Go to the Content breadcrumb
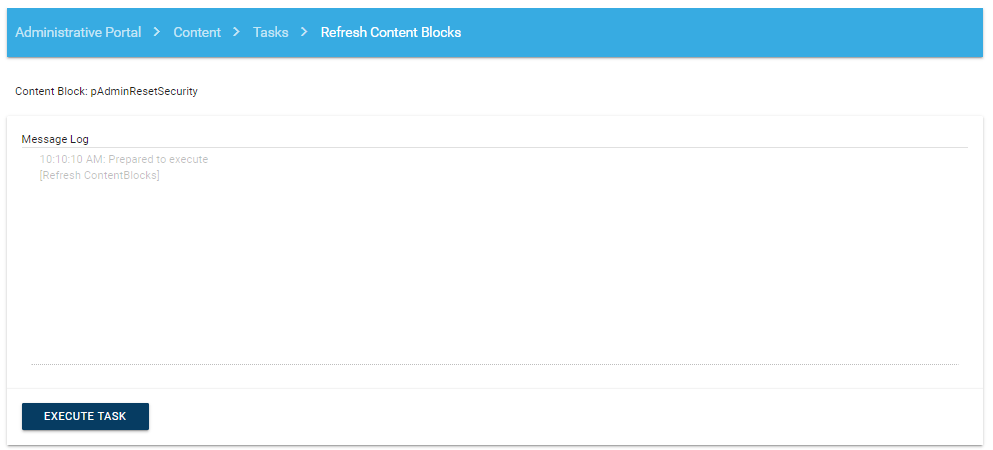This screenshot has width=993, height=450. pos(197,32)
